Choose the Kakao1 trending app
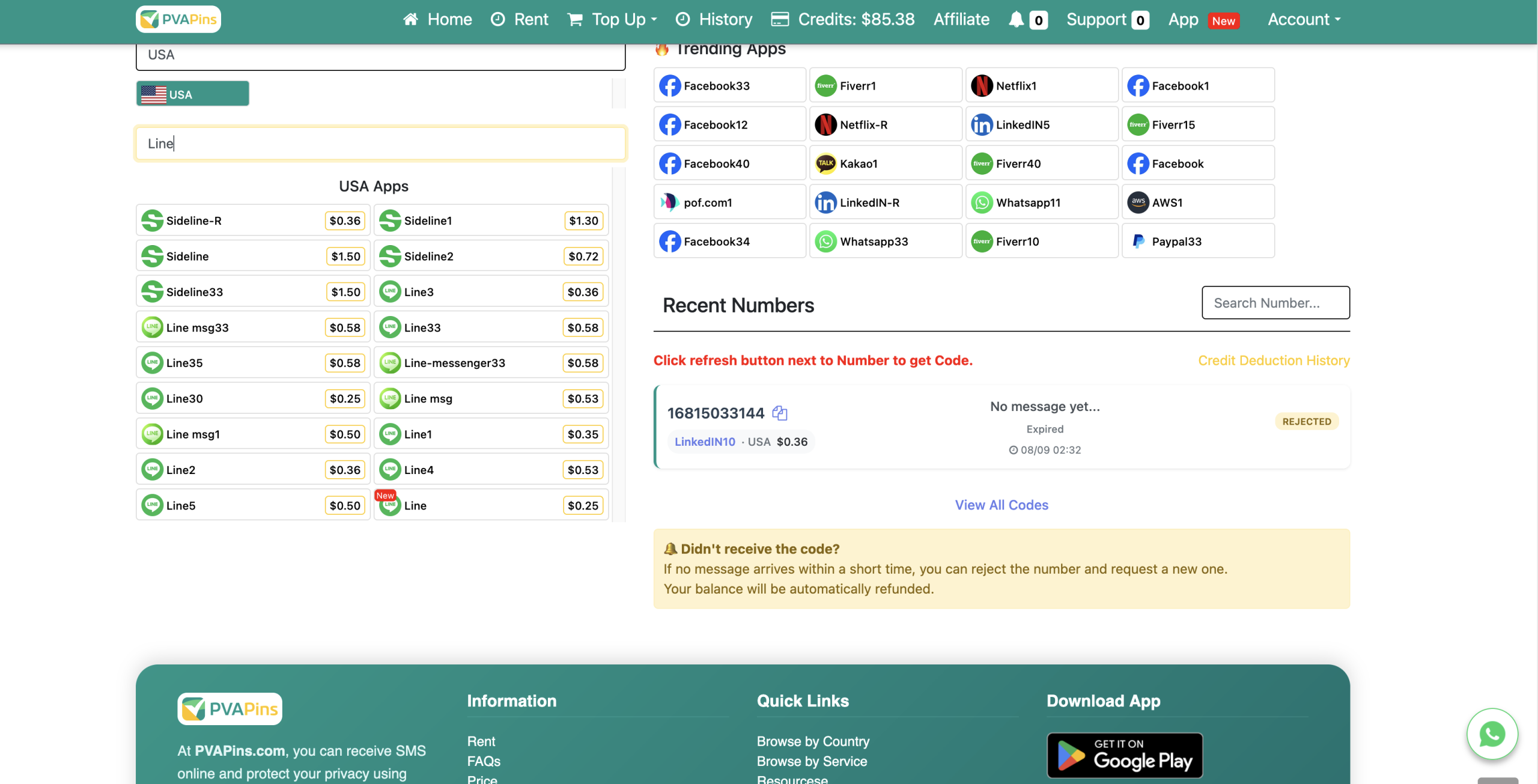This screenshot has height=784, width=1538. coord(886,163)
